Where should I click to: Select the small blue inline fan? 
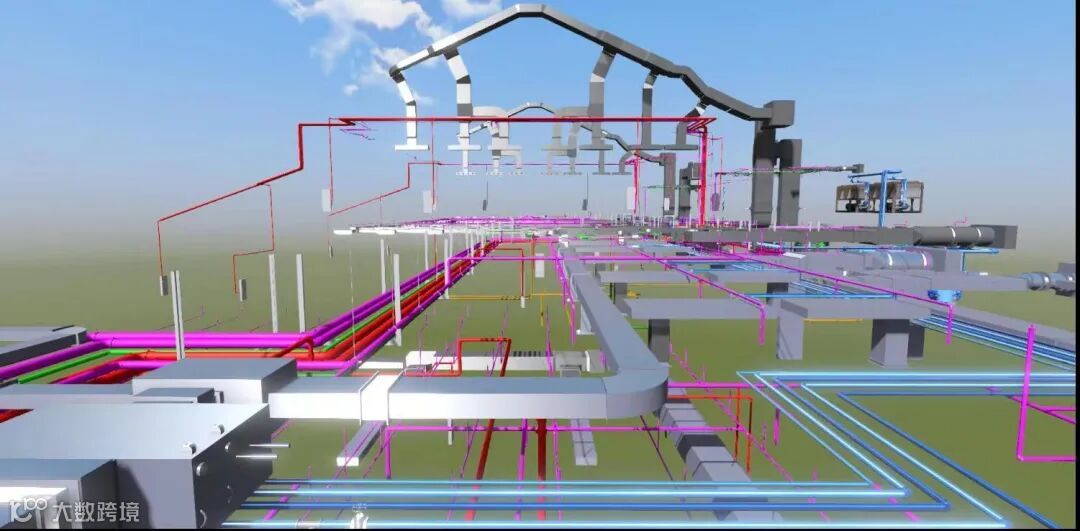944,295
